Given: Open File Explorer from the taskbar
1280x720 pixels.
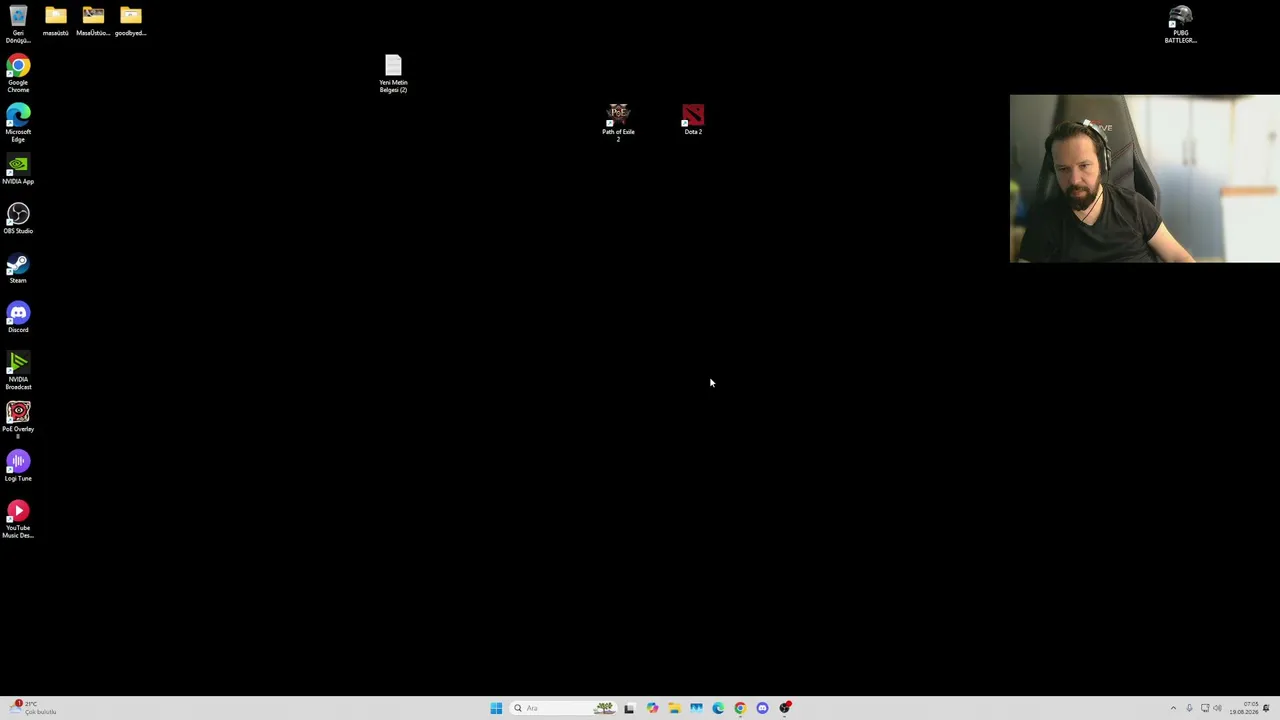Looking at the screenshot, I should 674,708.
